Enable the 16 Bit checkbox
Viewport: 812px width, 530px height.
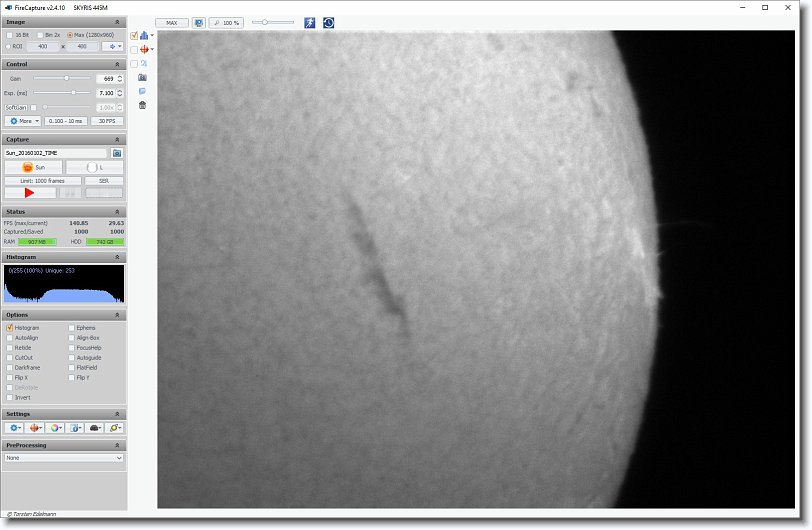pyautogui.click(x=9, y=35)
